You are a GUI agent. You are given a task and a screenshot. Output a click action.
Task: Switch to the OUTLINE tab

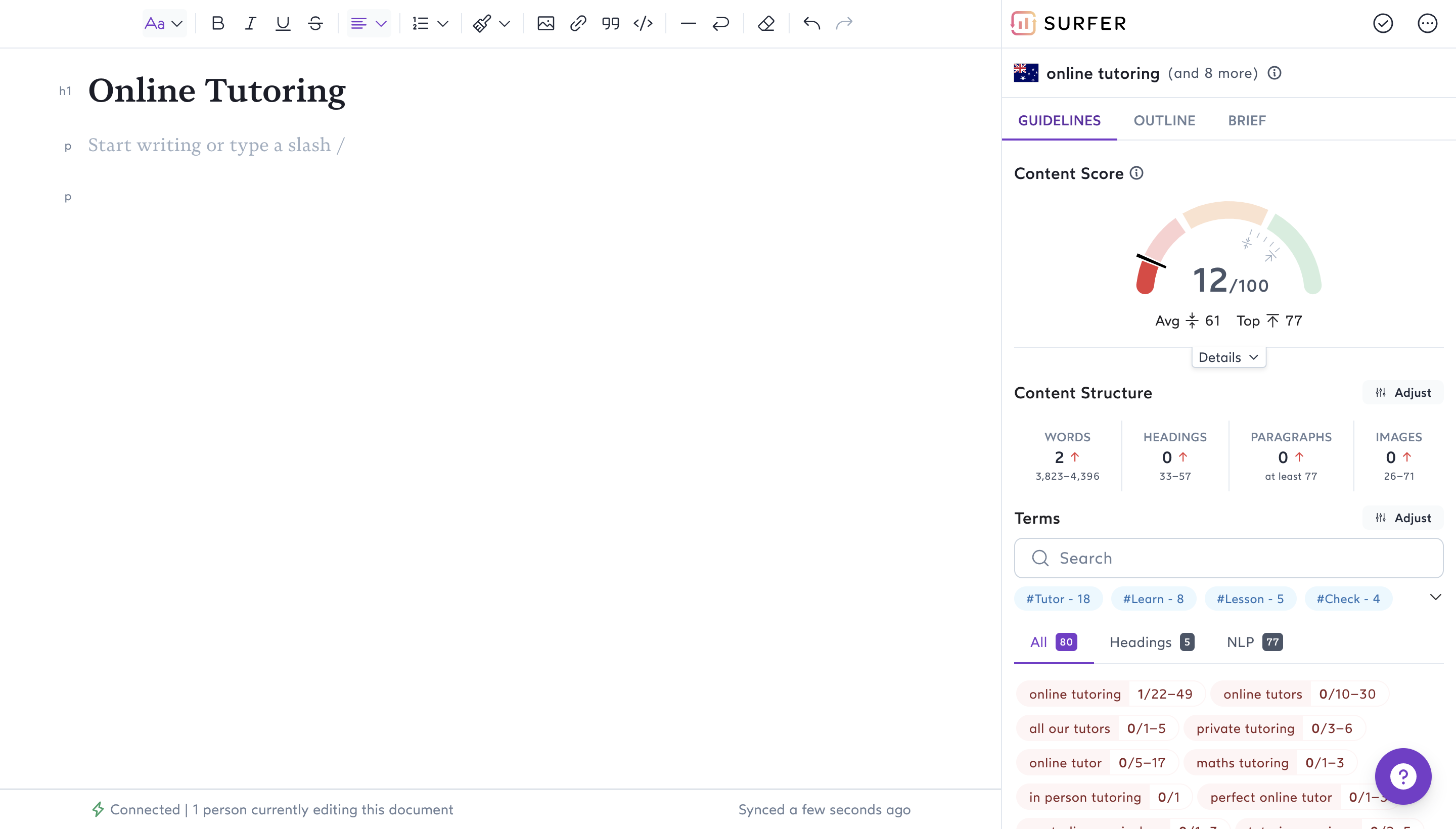(1164, 120)
